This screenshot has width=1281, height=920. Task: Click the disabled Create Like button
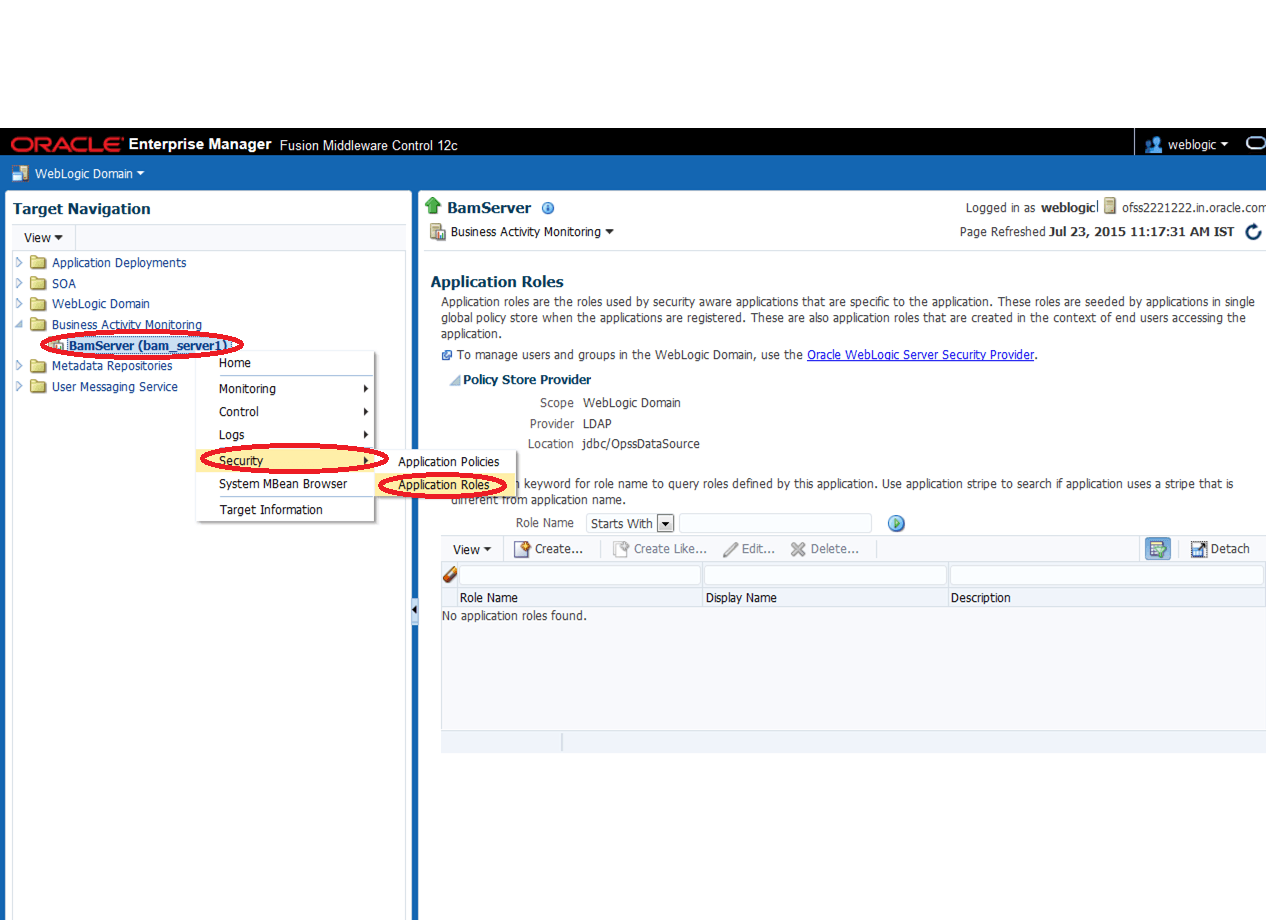(x=660, y=549)
